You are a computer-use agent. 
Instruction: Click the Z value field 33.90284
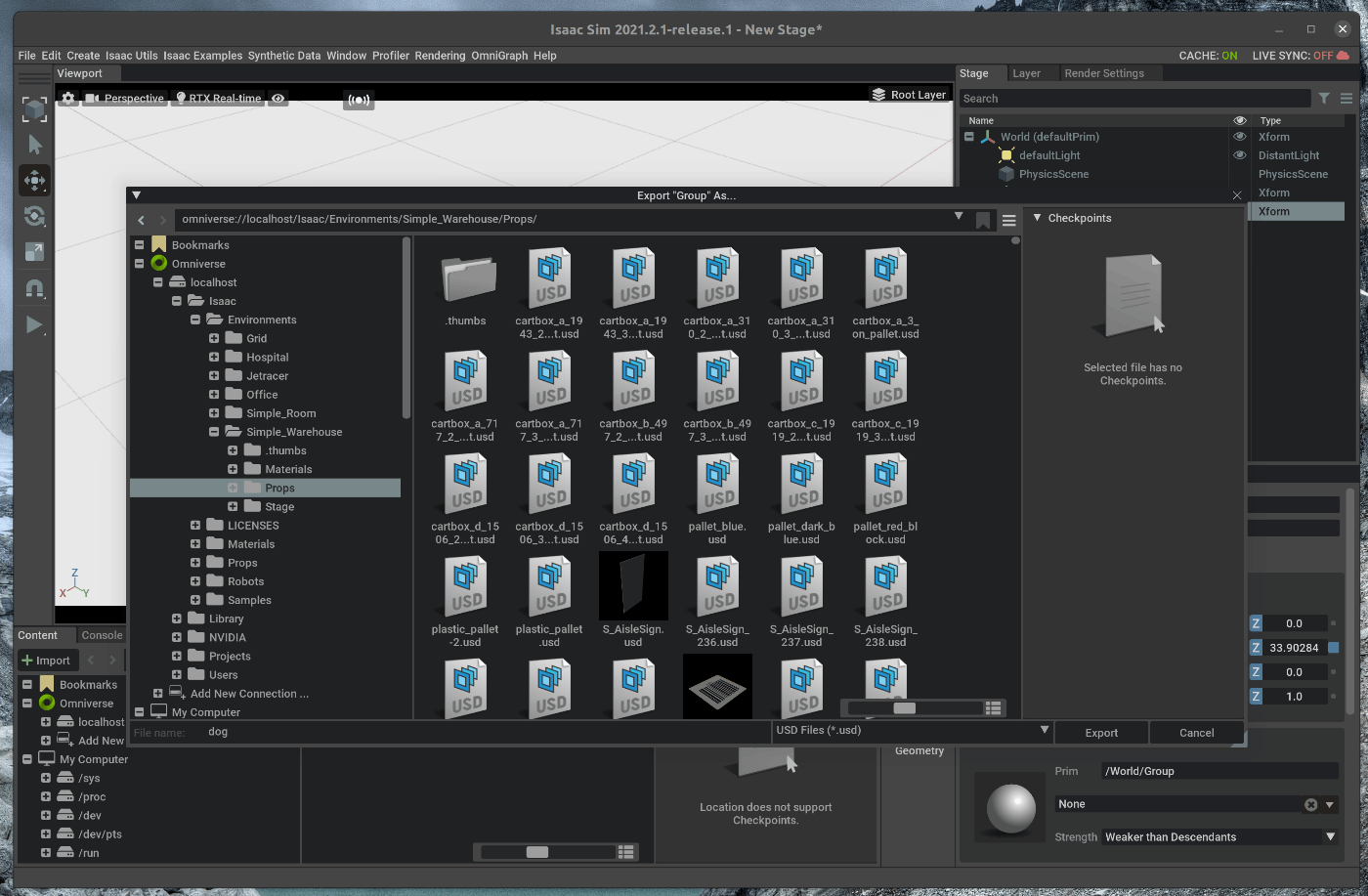tap(1295, 648)
